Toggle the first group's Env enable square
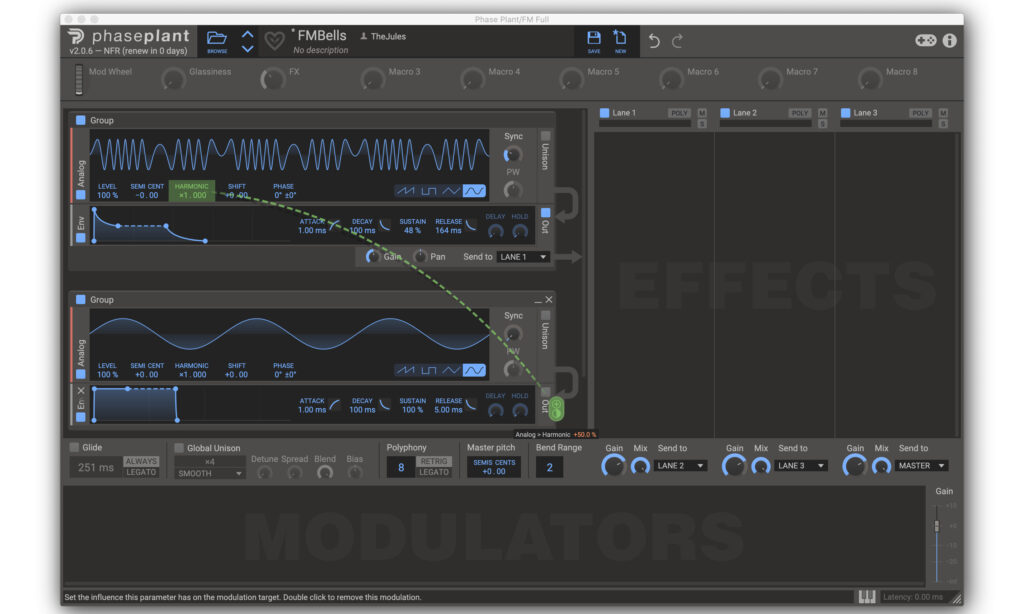1024x614 pixels. coord(81,238)
